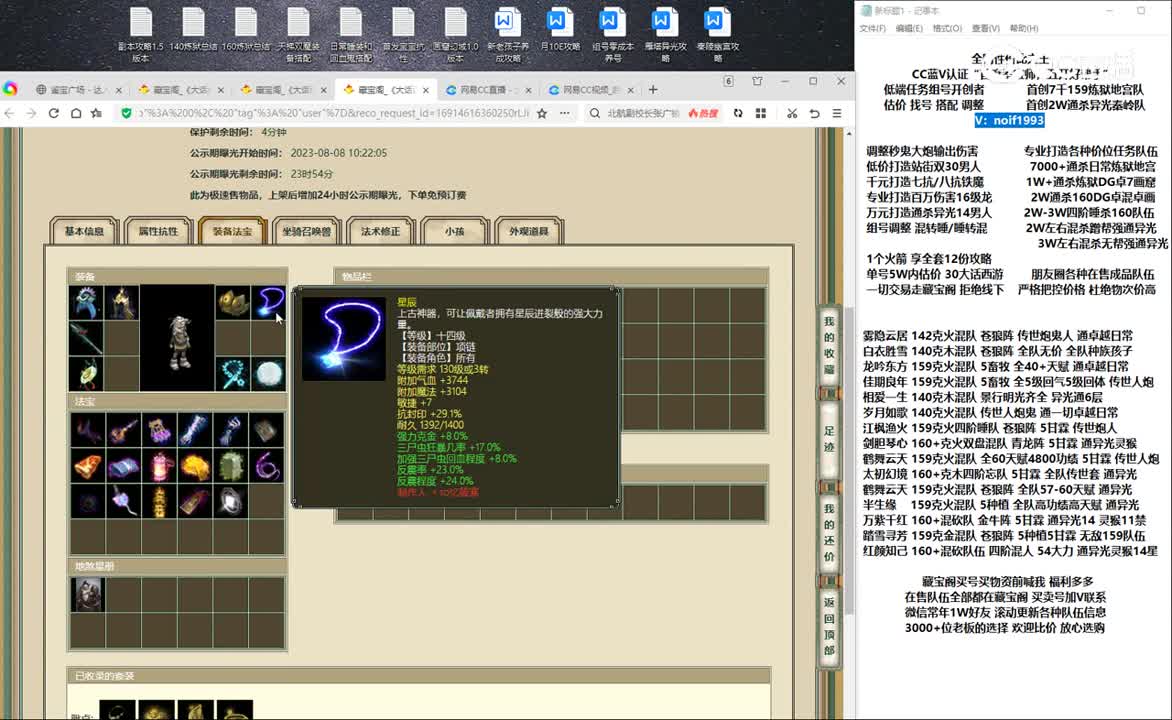Click the red 热搜 button in the search box
The image size is (1172, 720).
[703, 114]
